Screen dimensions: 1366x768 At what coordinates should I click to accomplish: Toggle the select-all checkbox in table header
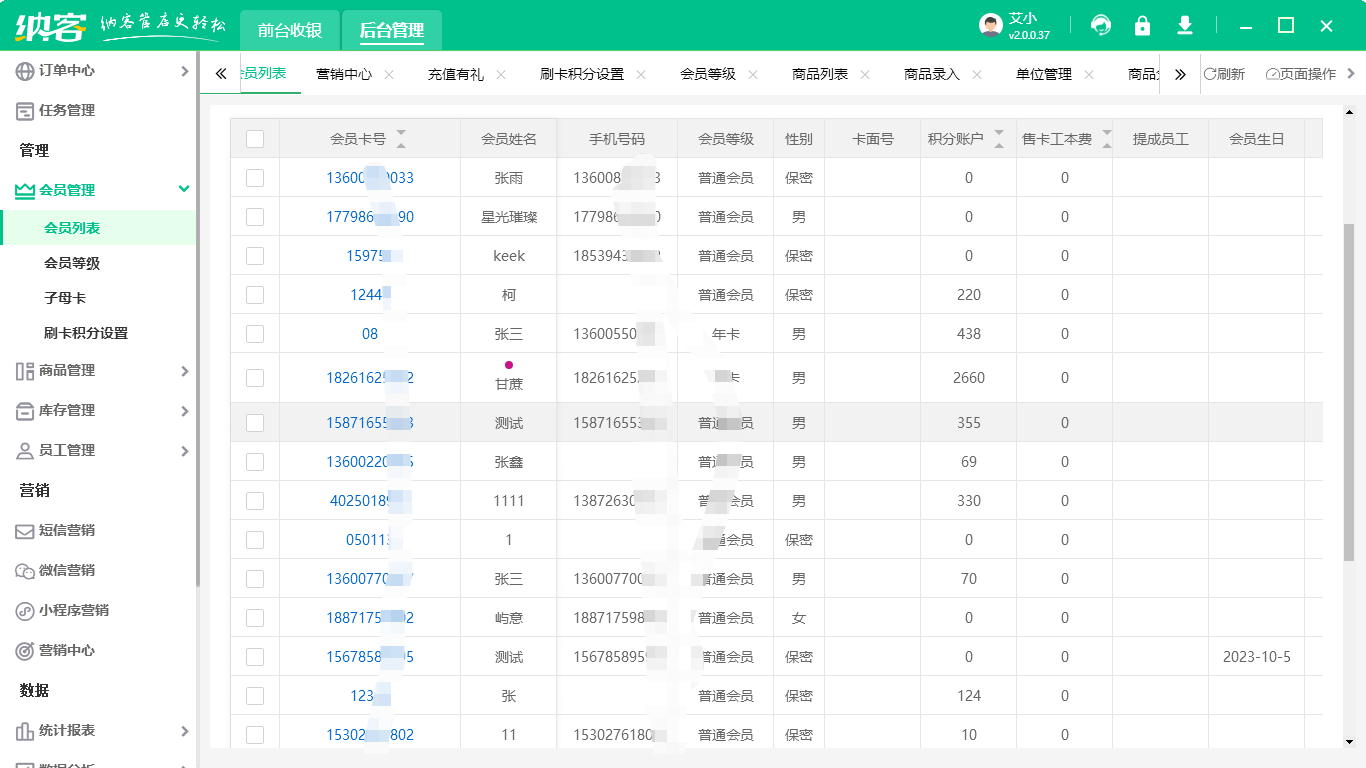pos(255,139)
